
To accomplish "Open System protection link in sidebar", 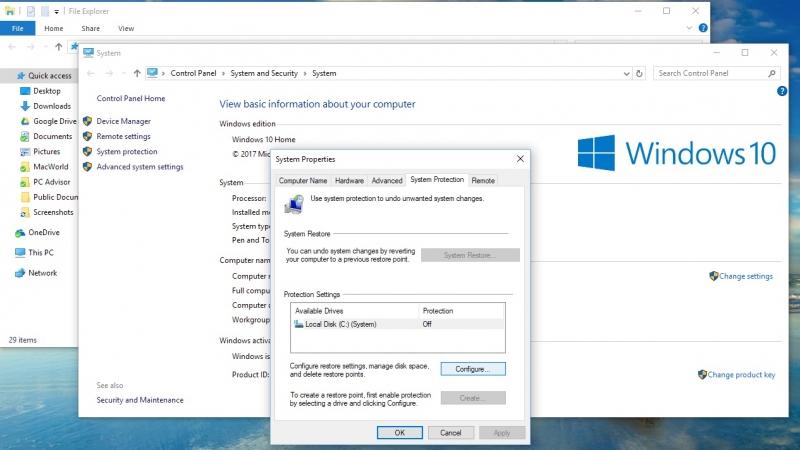I will (x=127, y=152).
